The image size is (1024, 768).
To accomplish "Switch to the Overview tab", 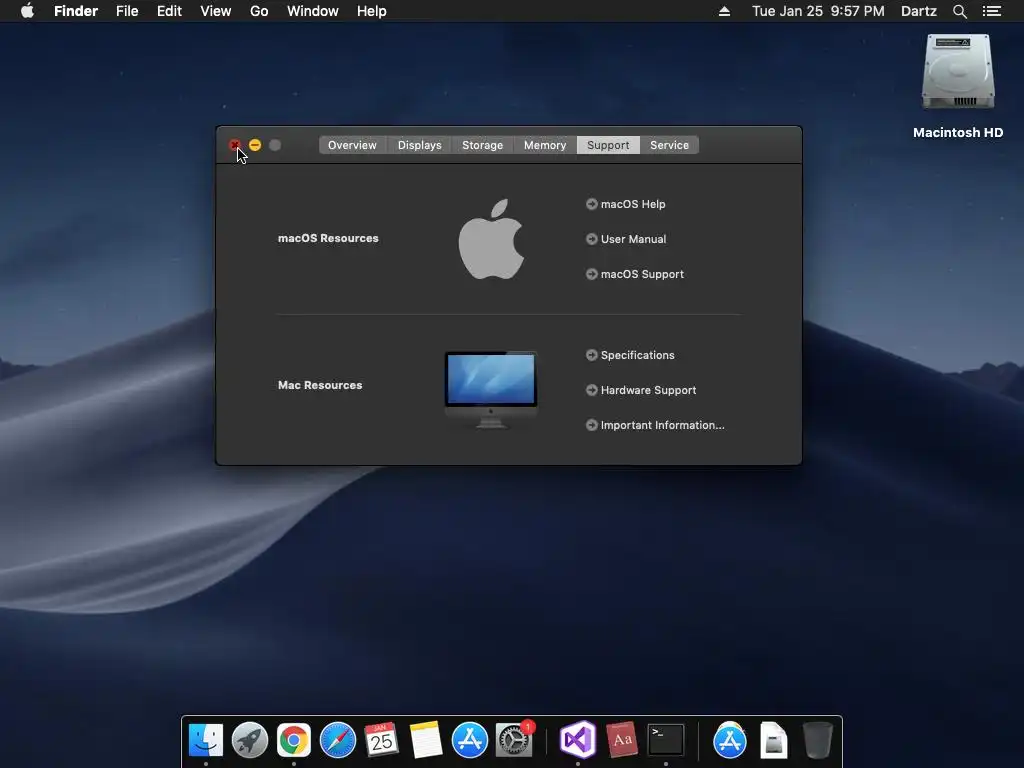I will [352, 145].
